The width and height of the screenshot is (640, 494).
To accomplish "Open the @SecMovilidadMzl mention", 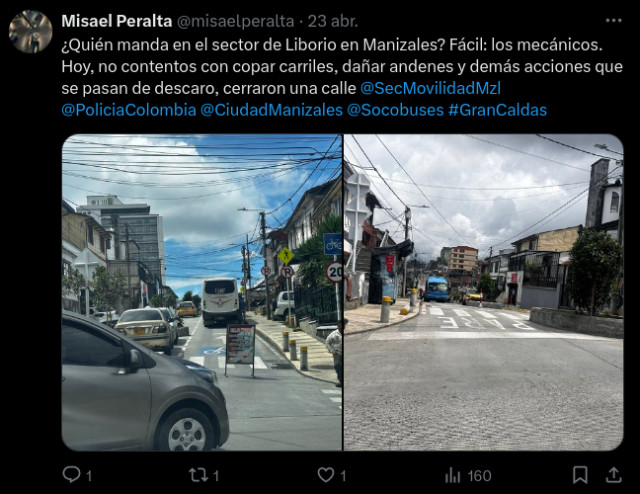I will coord(431,88).
